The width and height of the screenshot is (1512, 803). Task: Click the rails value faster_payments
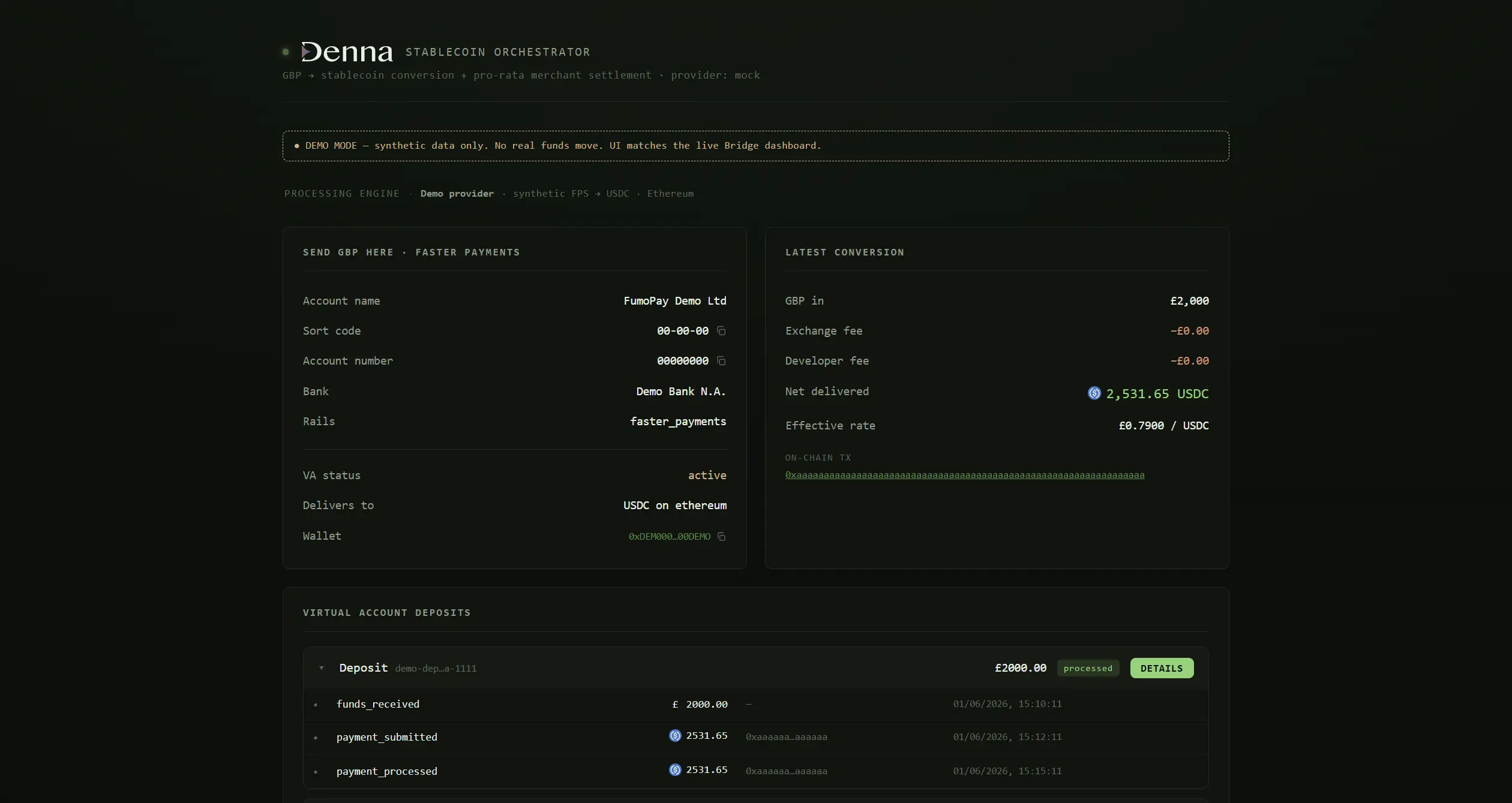pos(678,422)
